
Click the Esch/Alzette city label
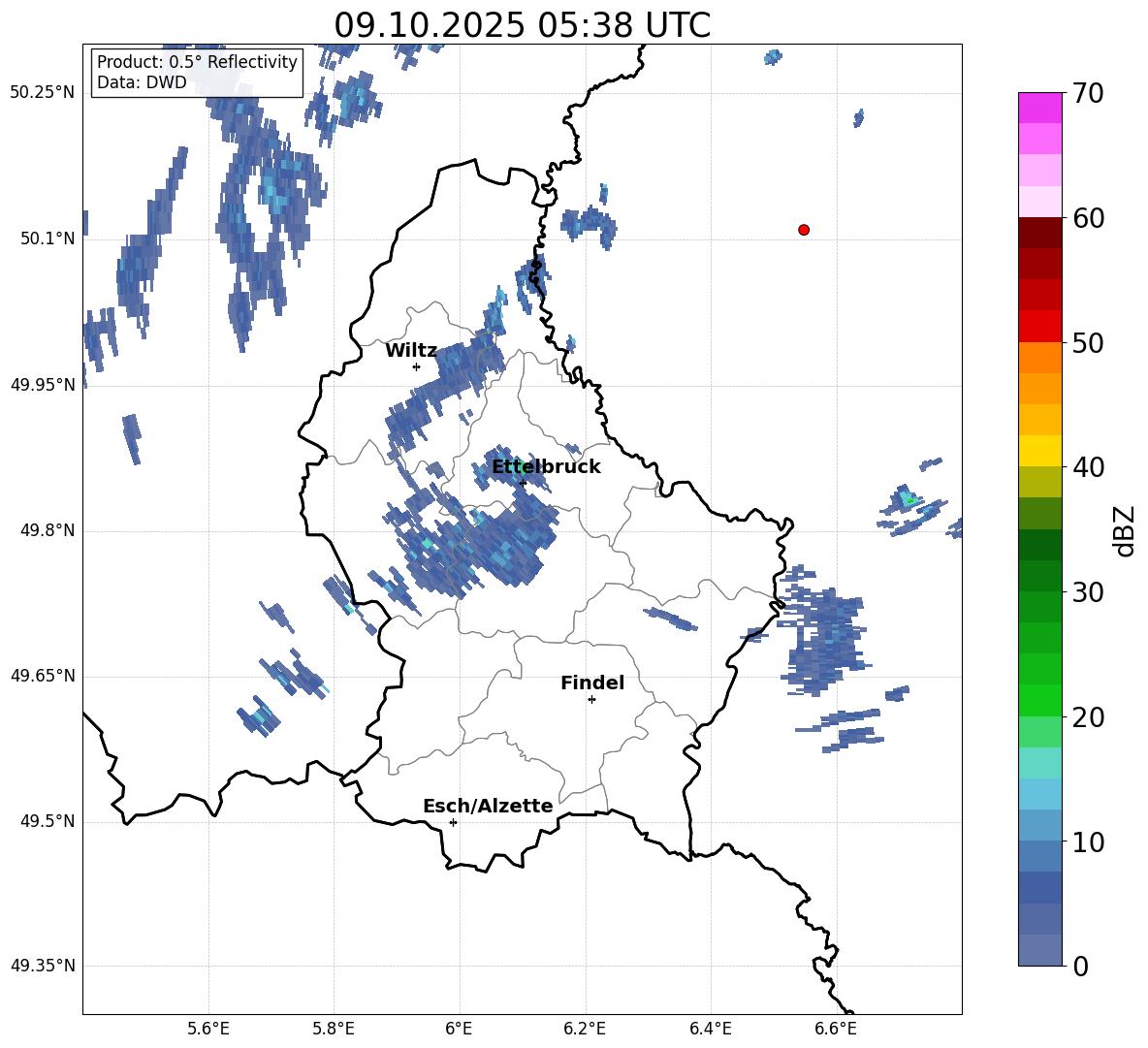pos(488,806)
